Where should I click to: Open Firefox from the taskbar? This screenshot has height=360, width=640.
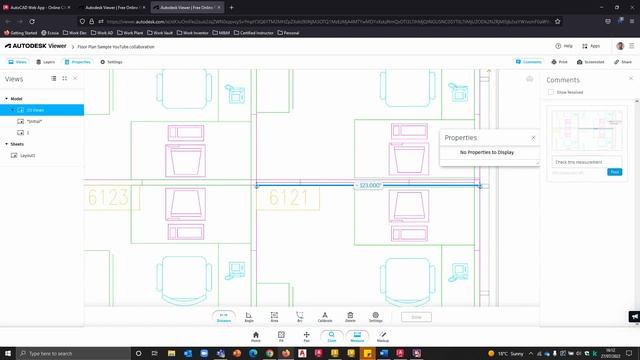point(286,353)
